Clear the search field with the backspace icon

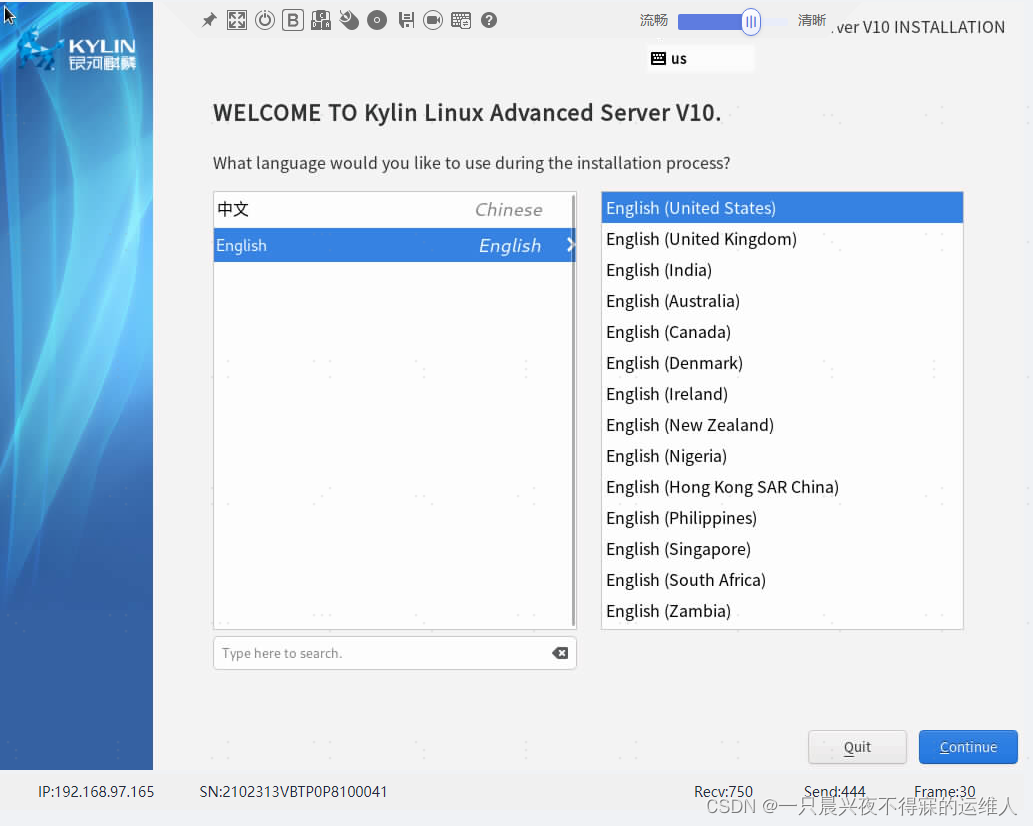tap(560, 653)
